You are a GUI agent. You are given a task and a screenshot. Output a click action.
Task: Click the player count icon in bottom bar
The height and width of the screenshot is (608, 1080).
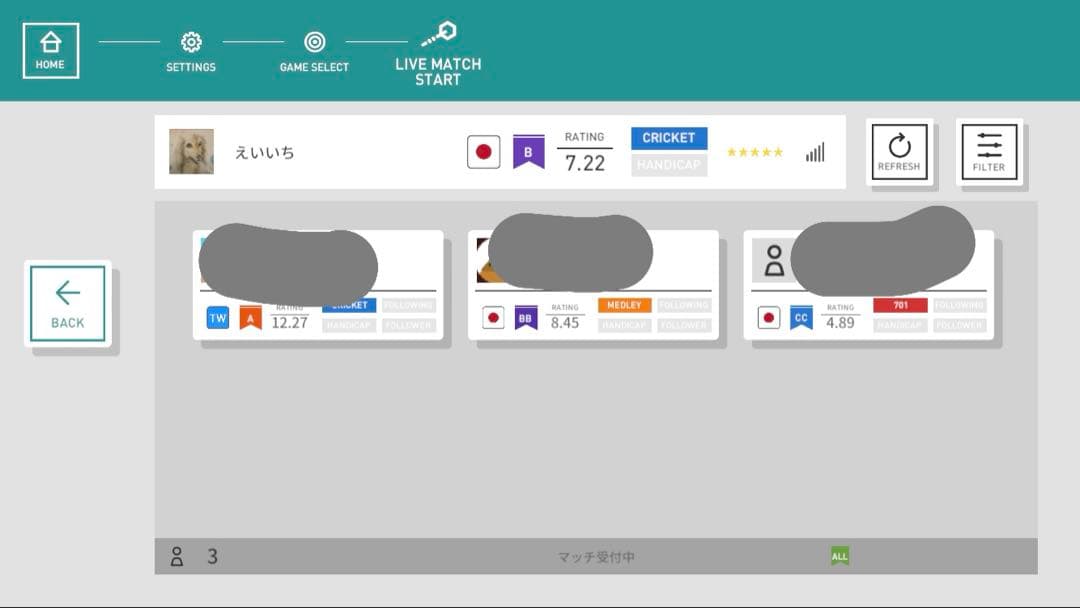click(177, 556)
